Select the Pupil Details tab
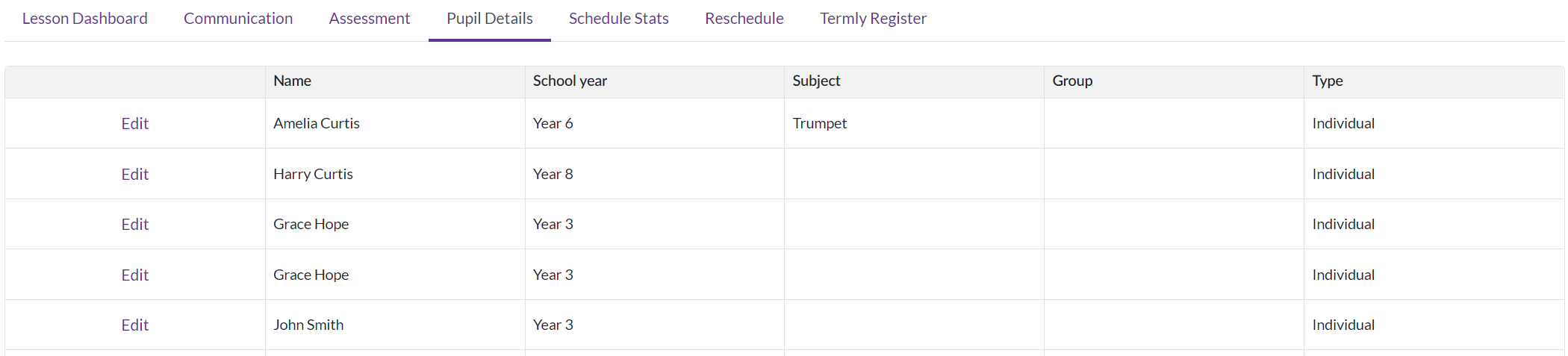 pyautogui.click(x=490, y=19)
